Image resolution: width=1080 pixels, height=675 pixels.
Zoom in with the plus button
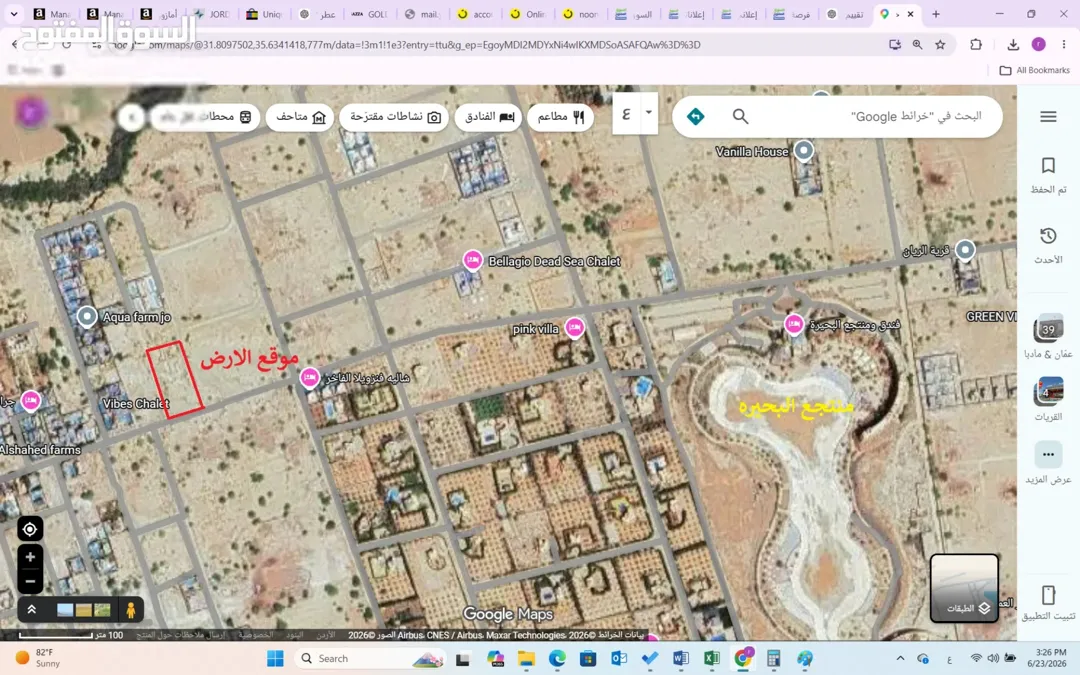(x=30, y=557)
